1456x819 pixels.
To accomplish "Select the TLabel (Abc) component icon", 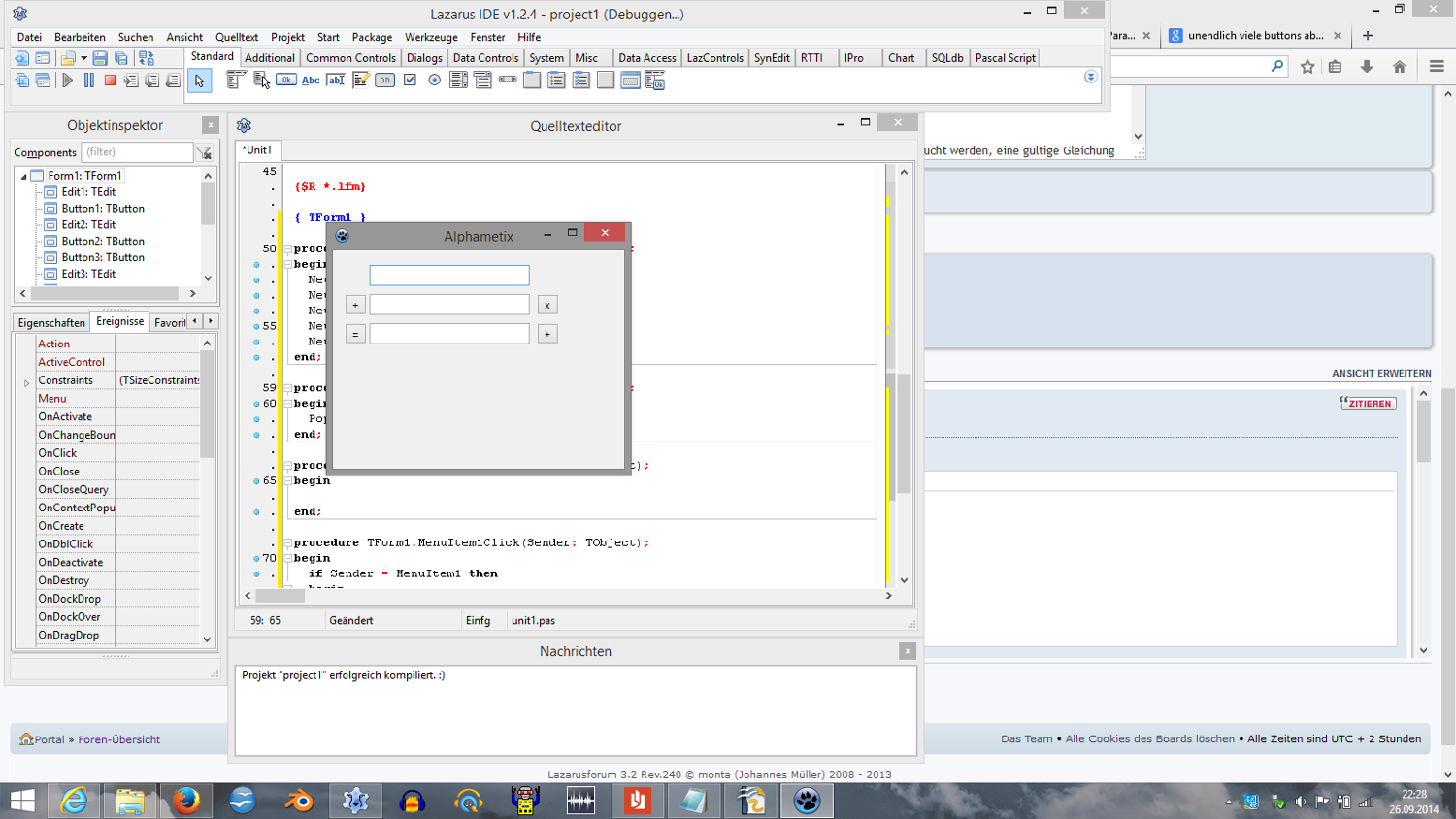I will 311,81.
